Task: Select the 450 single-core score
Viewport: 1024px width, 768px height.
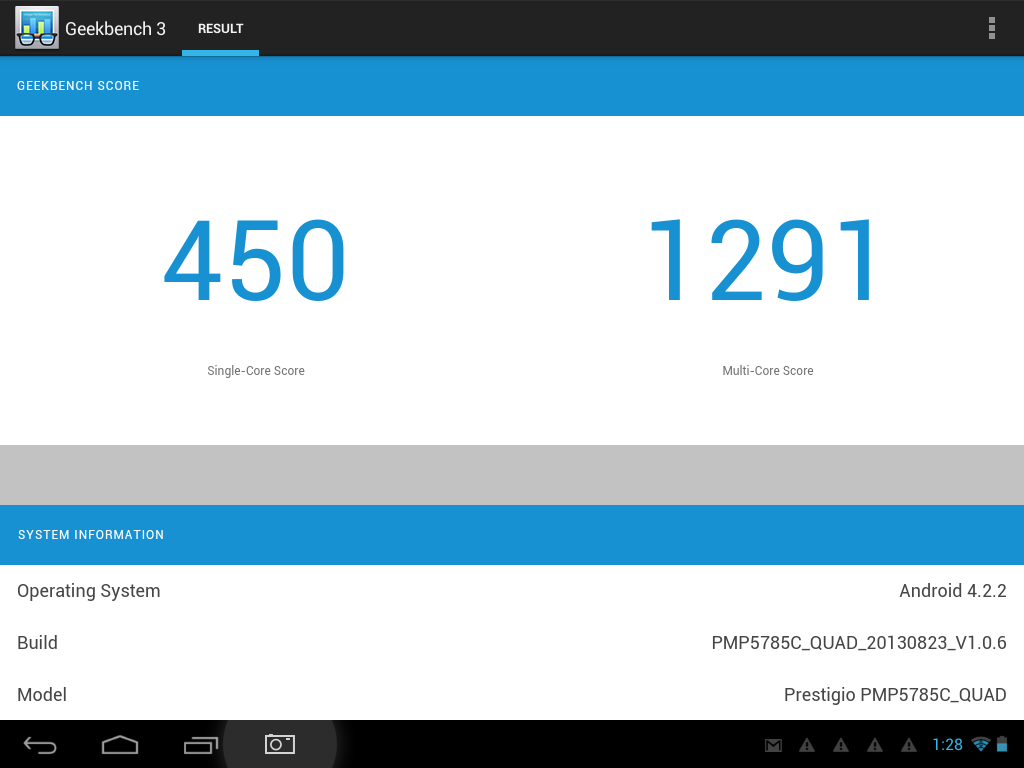Action: pyautogui.click(x=255, y=262)
